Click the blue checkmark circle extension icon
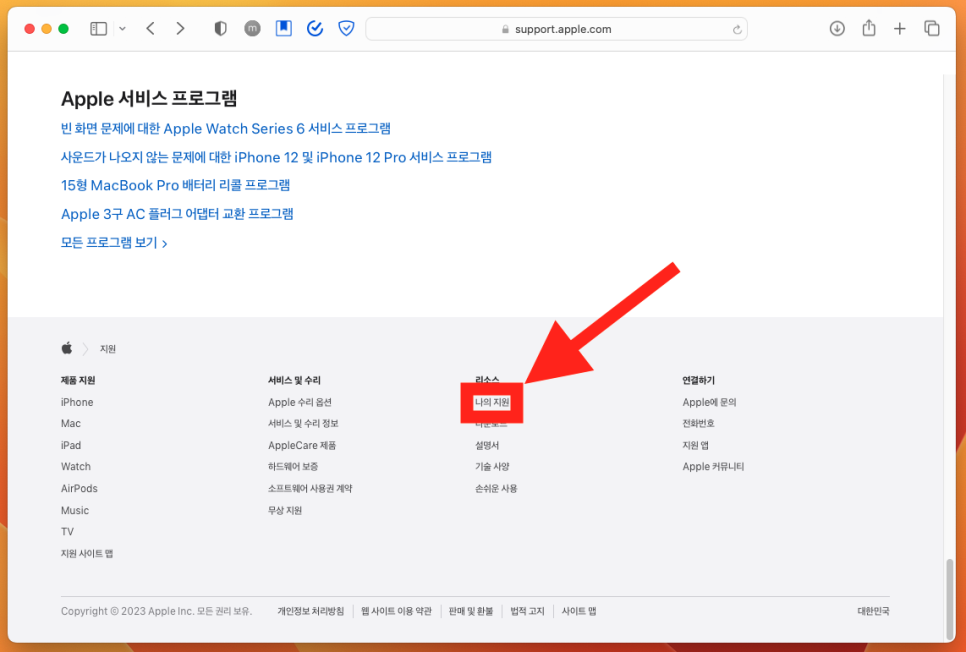The image size is (966, 652). [x=315, y=28]
